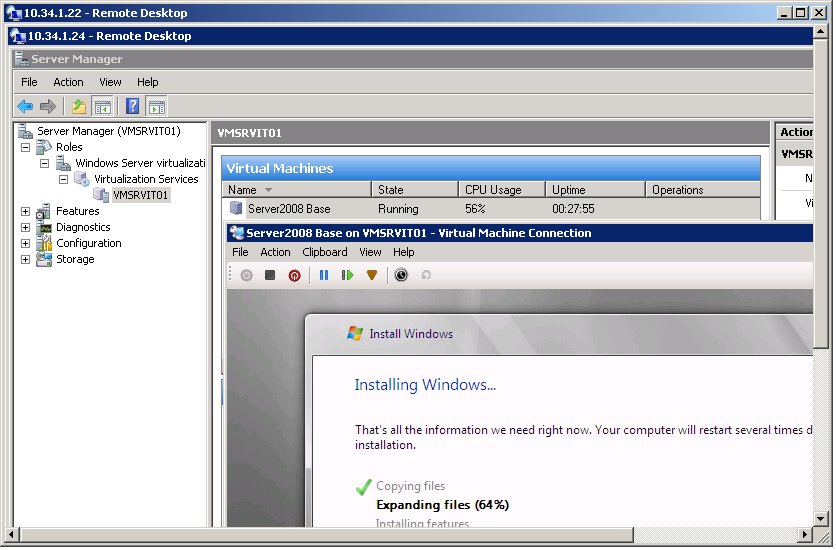This screenshot has width=836, height=550.
Task: Click the horizontal scrollbar thumb
Action: [x=326, y=534]
